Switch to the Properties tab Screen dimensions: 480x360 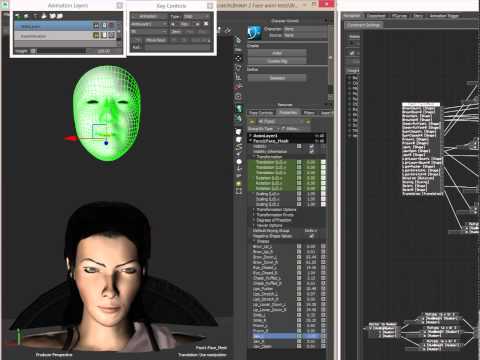click(x=288, y=113)
